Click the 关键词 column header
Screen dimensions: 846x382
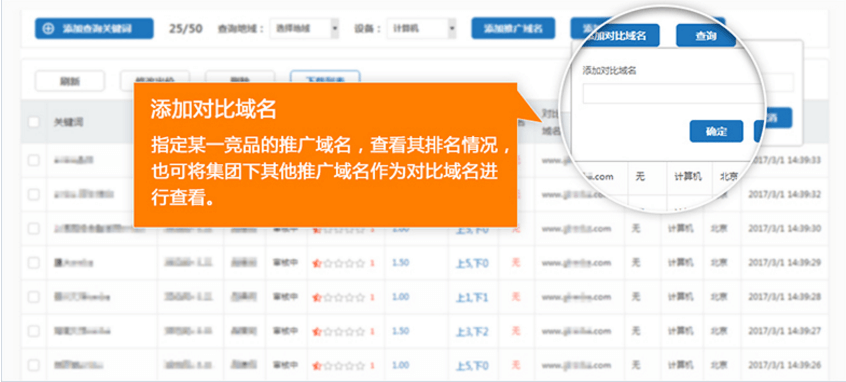pyautogui.click(x=69, y=122)
